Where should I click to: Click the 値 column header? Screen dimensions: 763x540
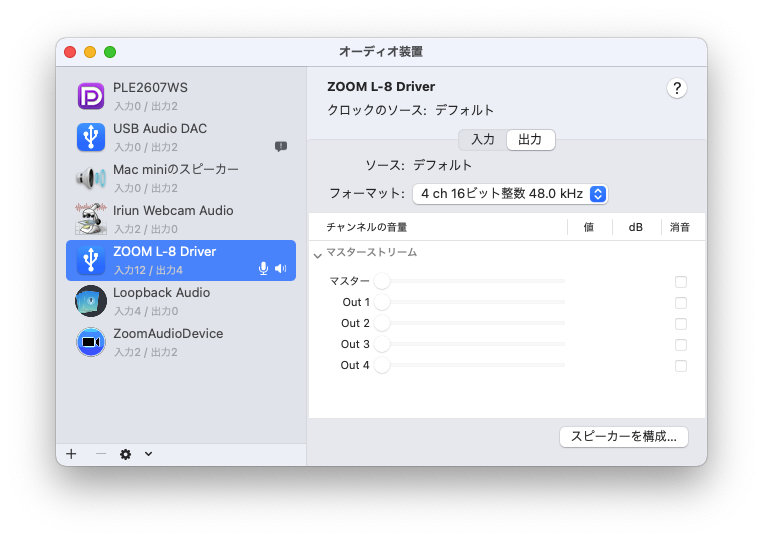pyautogui.click(x=589, y=227)
